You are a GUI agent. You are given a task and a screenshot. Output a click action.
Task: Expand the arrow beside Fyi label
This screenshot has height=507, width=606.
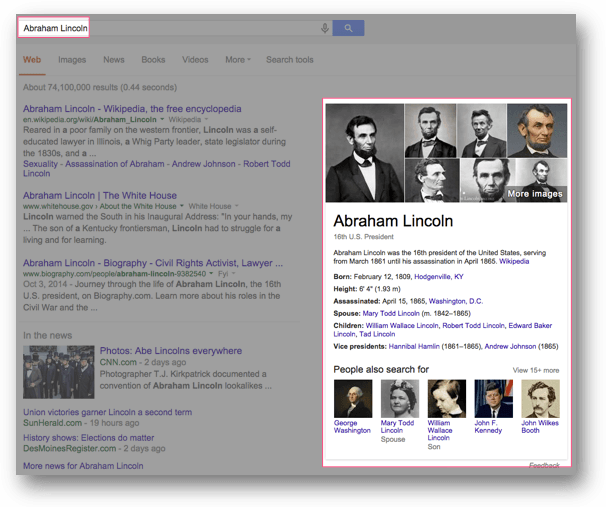(x=233, y=274)
